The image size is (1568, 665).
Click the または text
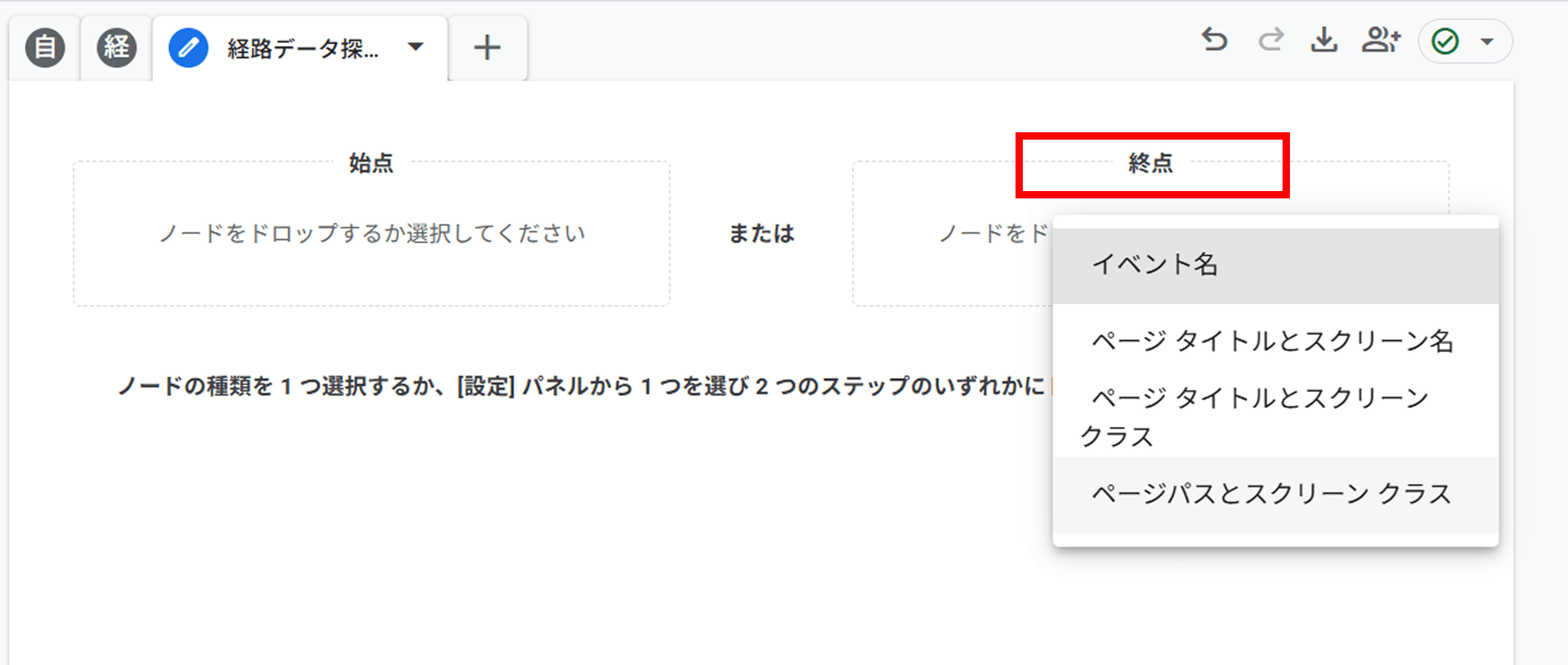click(x=761, y=233)
